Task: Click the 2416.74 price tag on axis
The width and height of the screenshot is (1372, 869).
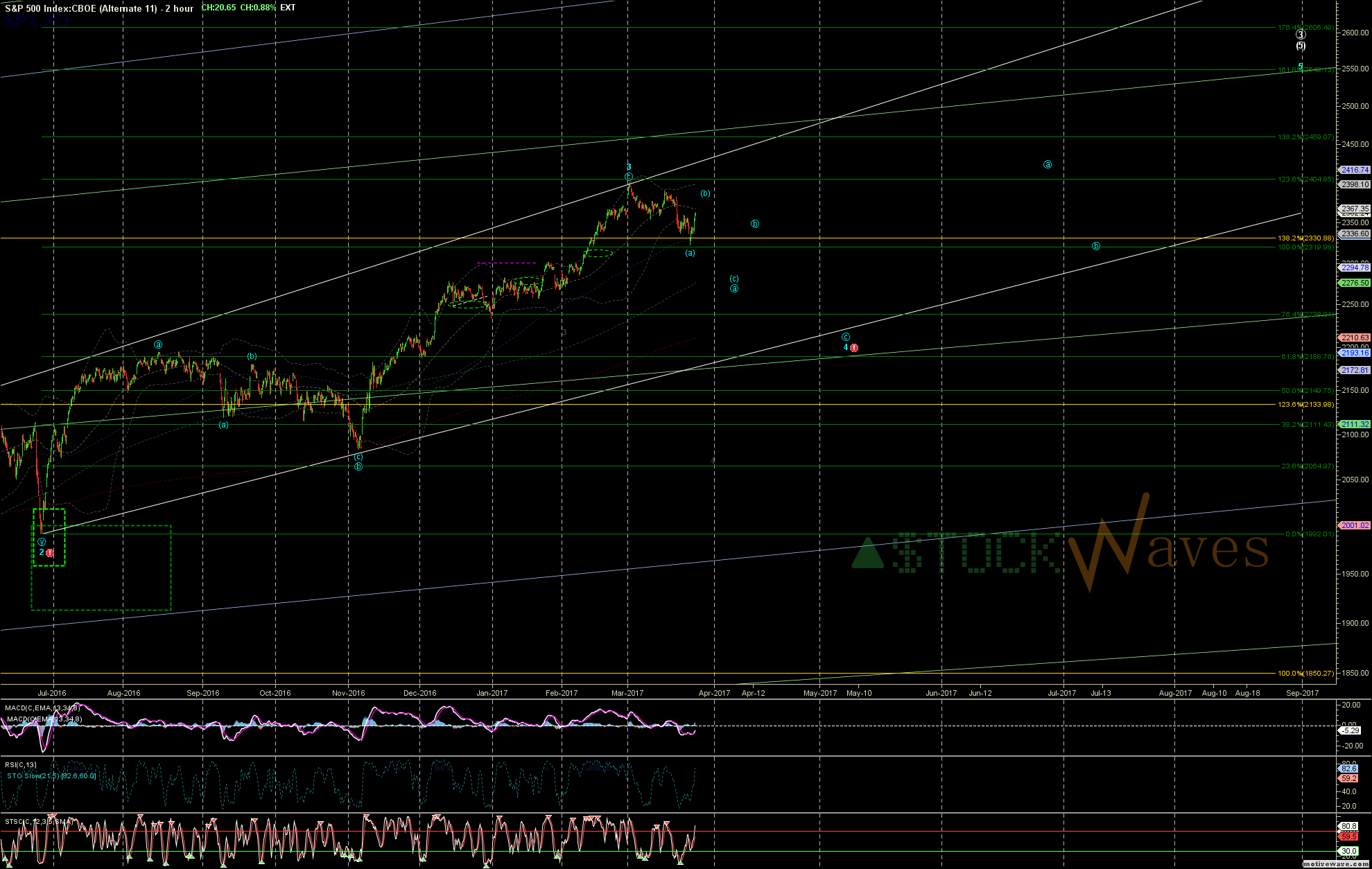Action: 1354,170
